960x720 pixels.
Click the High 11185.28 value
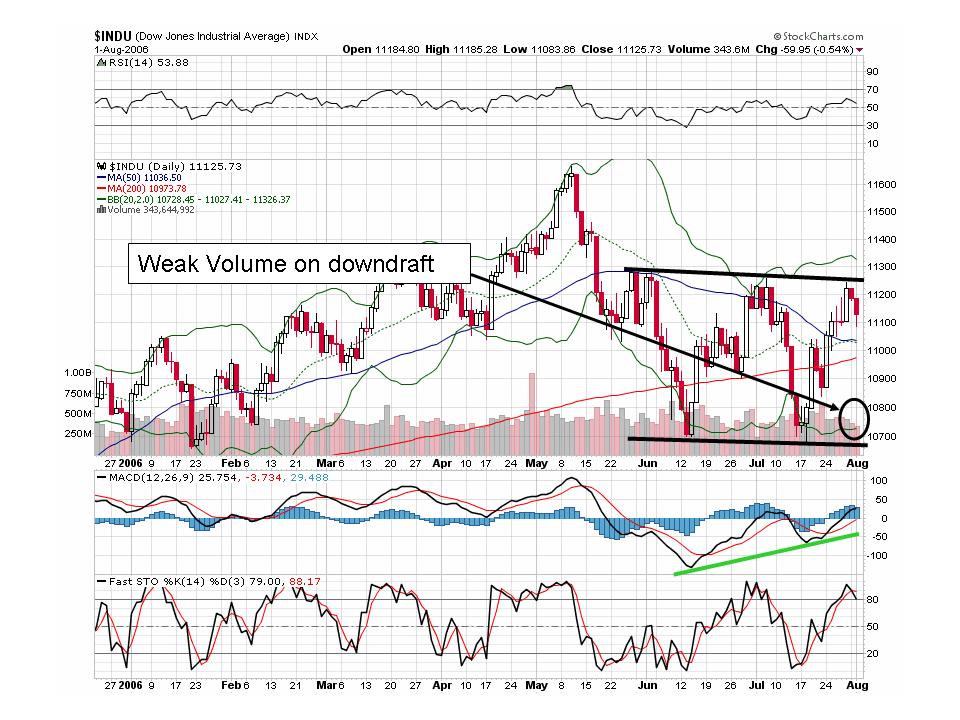click(461, 50)
